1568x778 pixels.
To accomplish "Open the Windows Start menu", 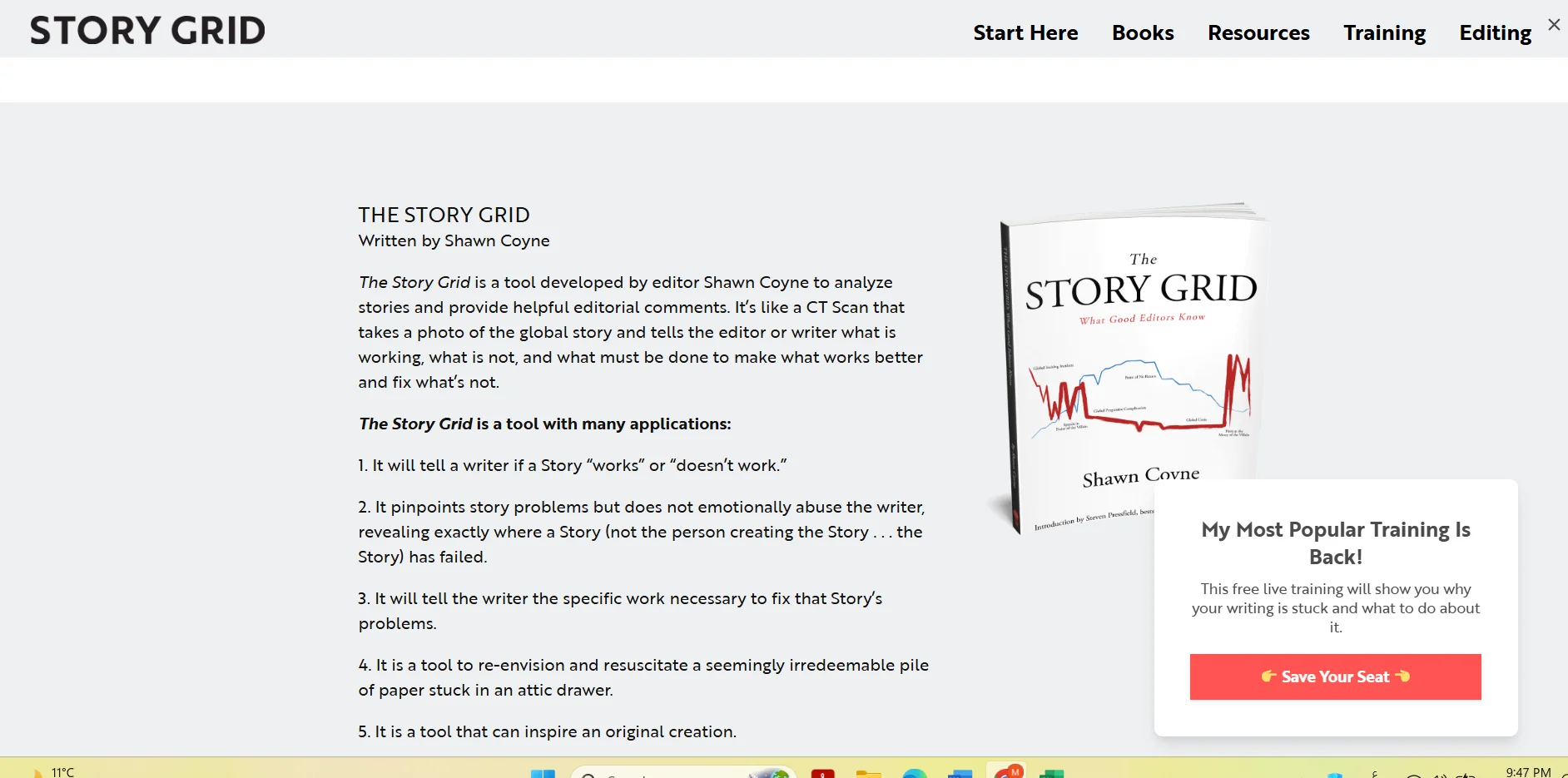I will (x=545, y=773).
